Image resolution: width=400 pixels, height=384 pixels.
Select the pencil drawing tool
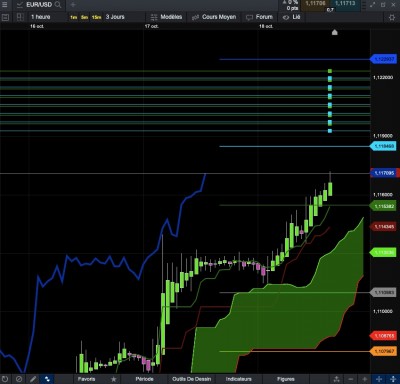pos(33,379)
